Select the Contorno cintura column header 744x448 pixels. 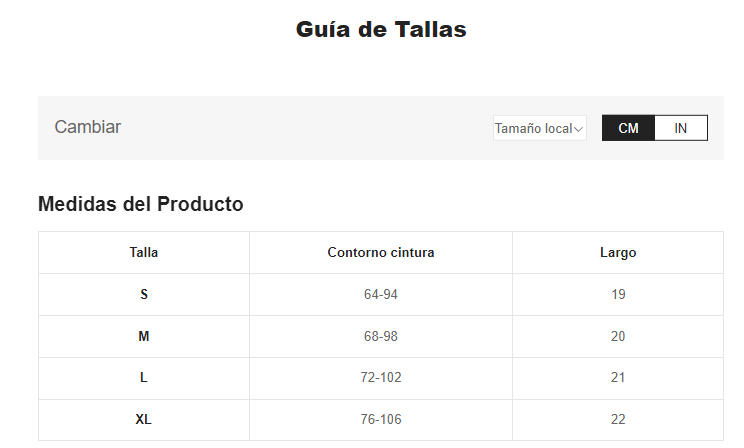pyautogui.click(x=381, y=253)
